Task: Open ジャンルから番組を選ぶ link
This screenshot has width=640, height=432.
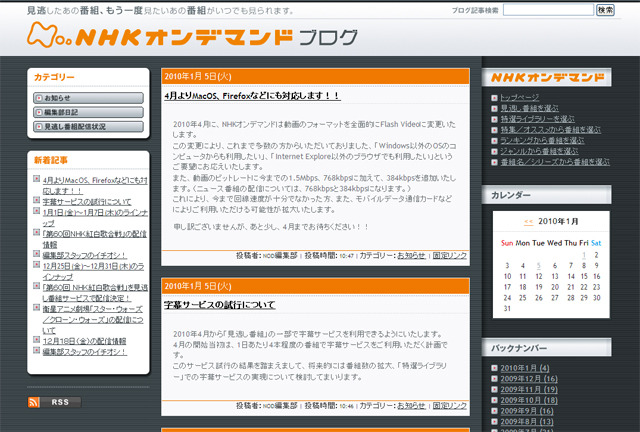Action: coord(539,151)
